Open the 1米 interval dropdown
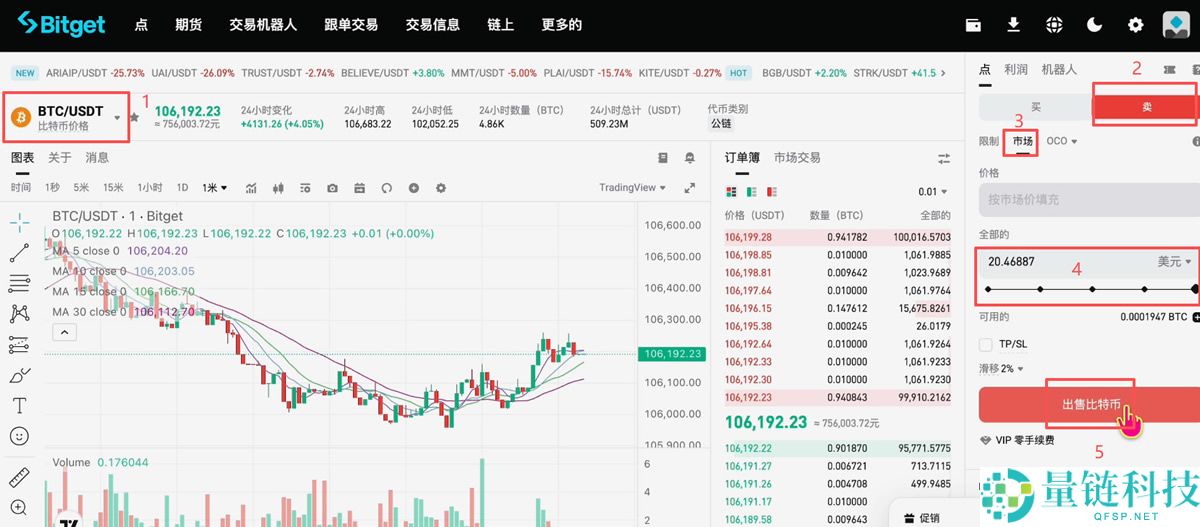The width and height of the screenshot is (1200, 527). [x=215, y=188]
